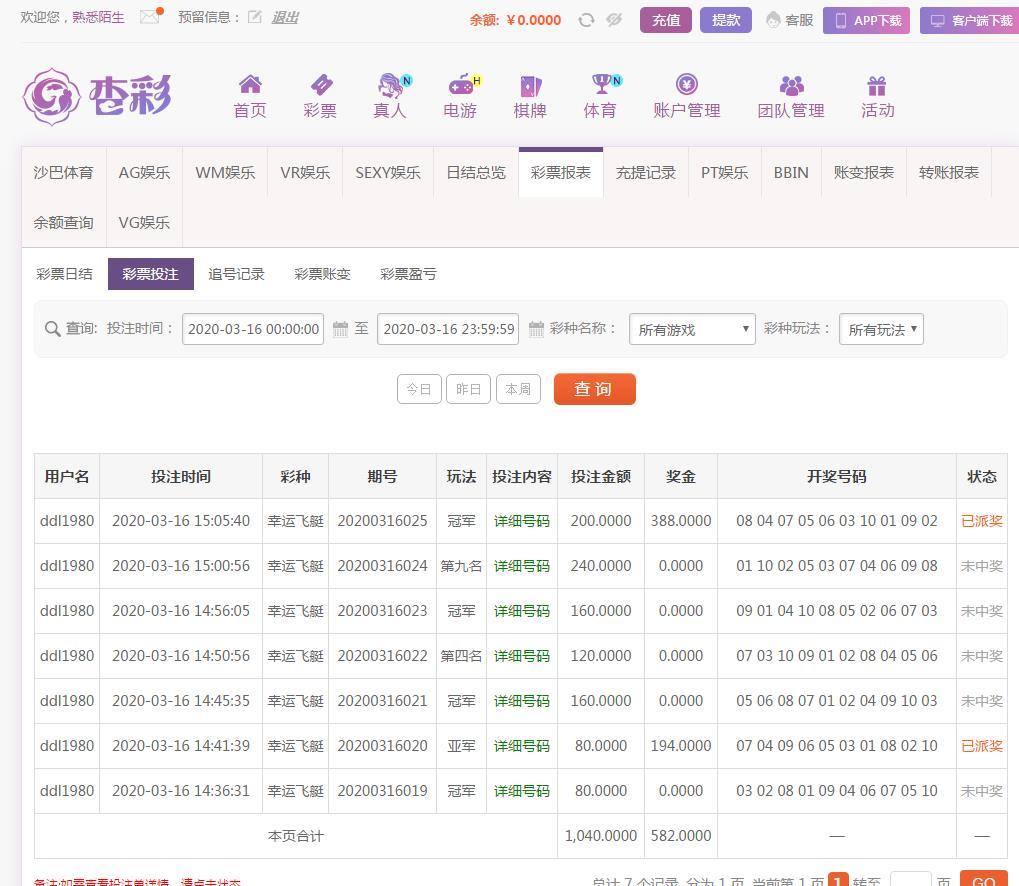Click the end time date input field

(448, 329)
